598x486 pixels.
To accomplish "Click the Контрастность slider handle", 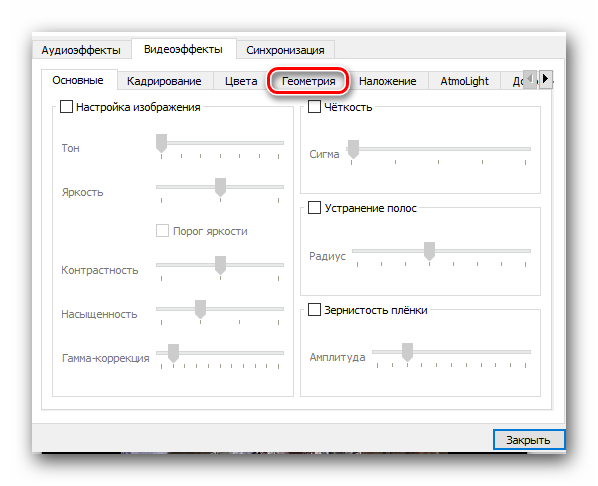I will [220, 265].
